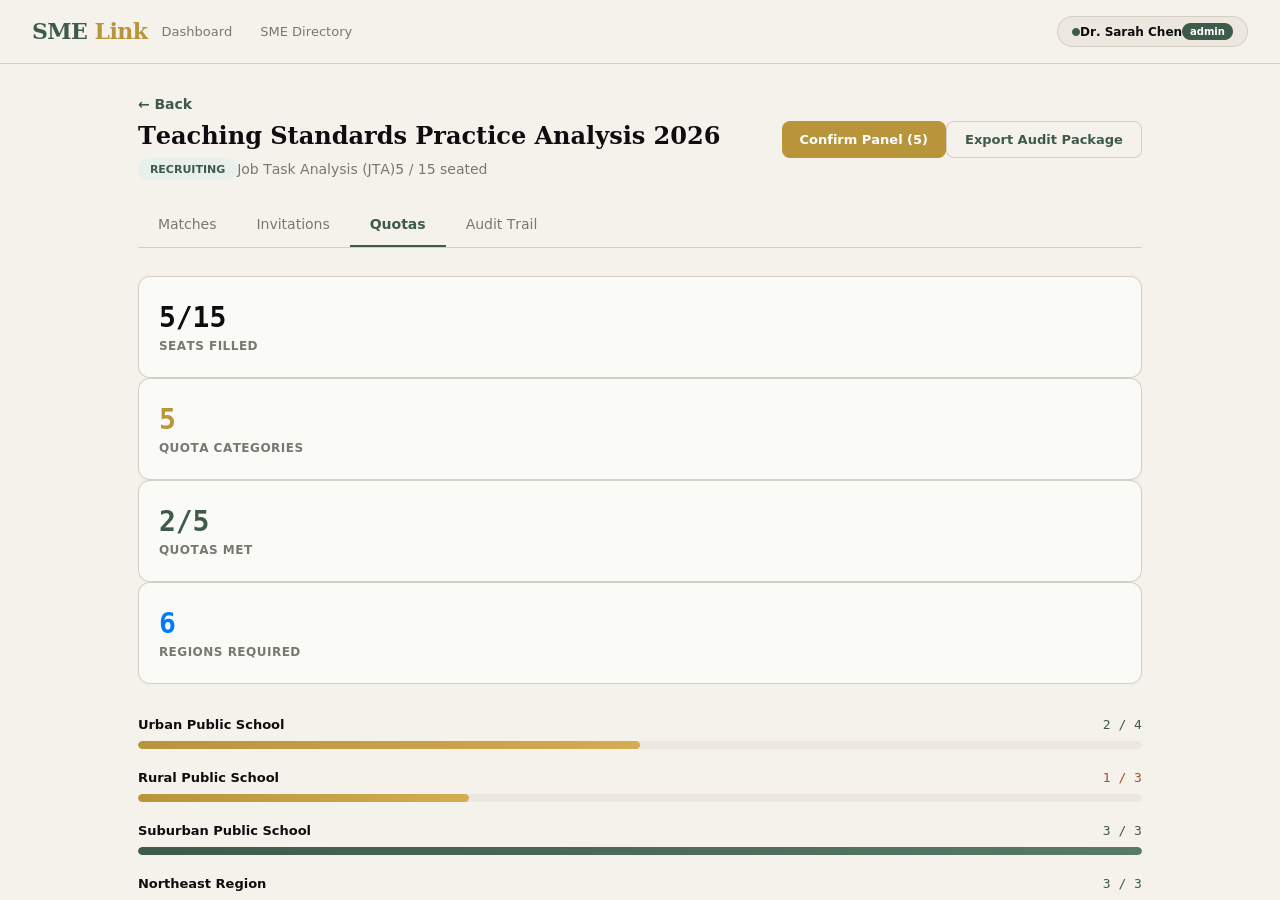Click the Seats Filled stat card
The height and width of the screenshot is (900, 1280).
(x=639, y=326)
